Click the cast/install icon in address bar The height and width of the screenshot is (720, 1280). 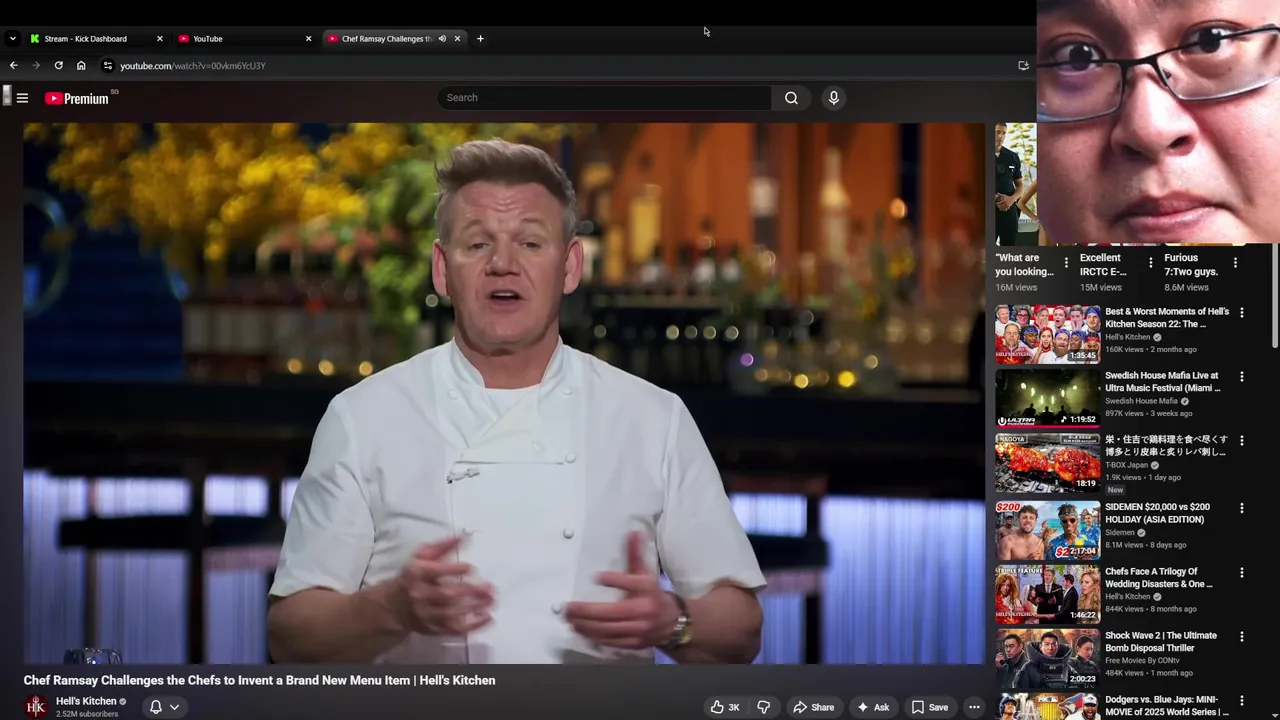tap(1023, 66)
